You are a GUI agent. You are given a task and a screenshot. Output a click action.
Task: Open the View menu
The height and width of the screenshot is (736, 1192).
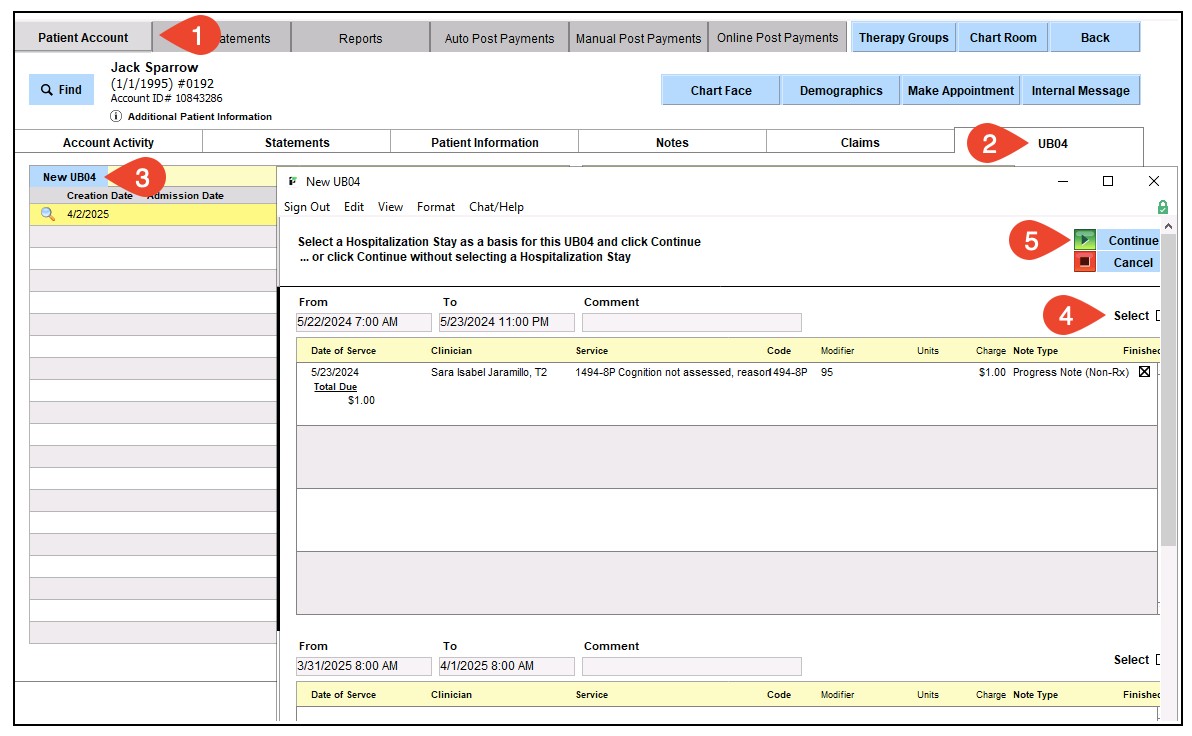coord(390,207)
